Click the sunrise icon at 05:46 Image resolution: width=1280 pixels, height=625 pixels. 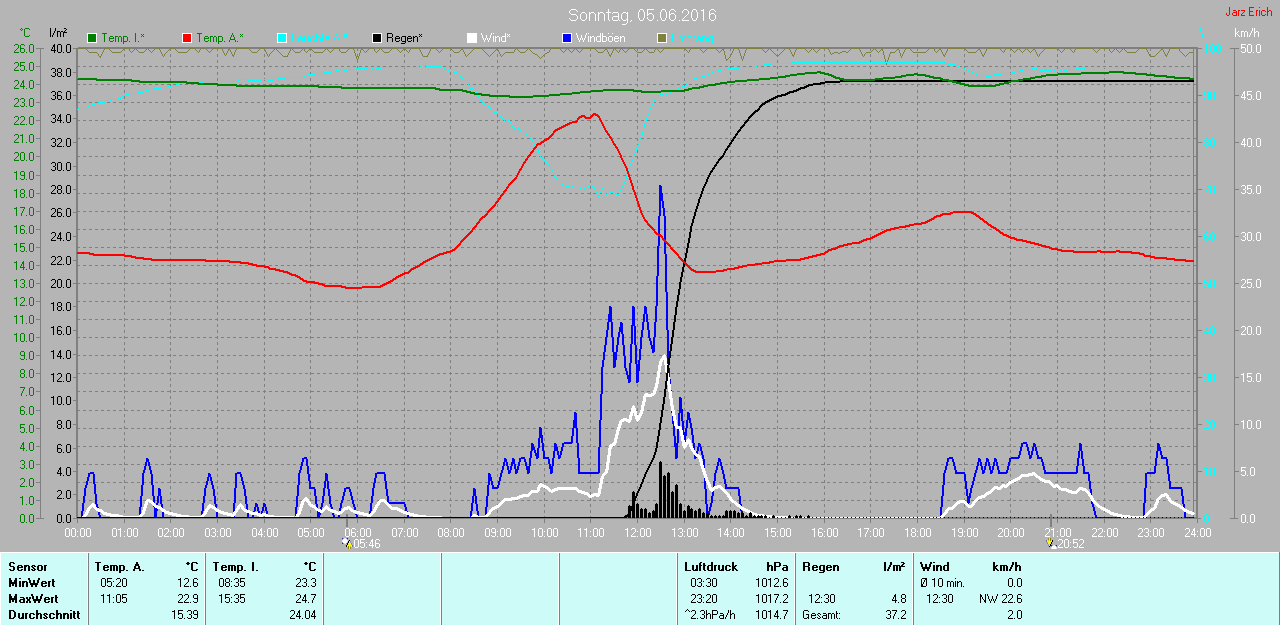click(x=347, y=543)
